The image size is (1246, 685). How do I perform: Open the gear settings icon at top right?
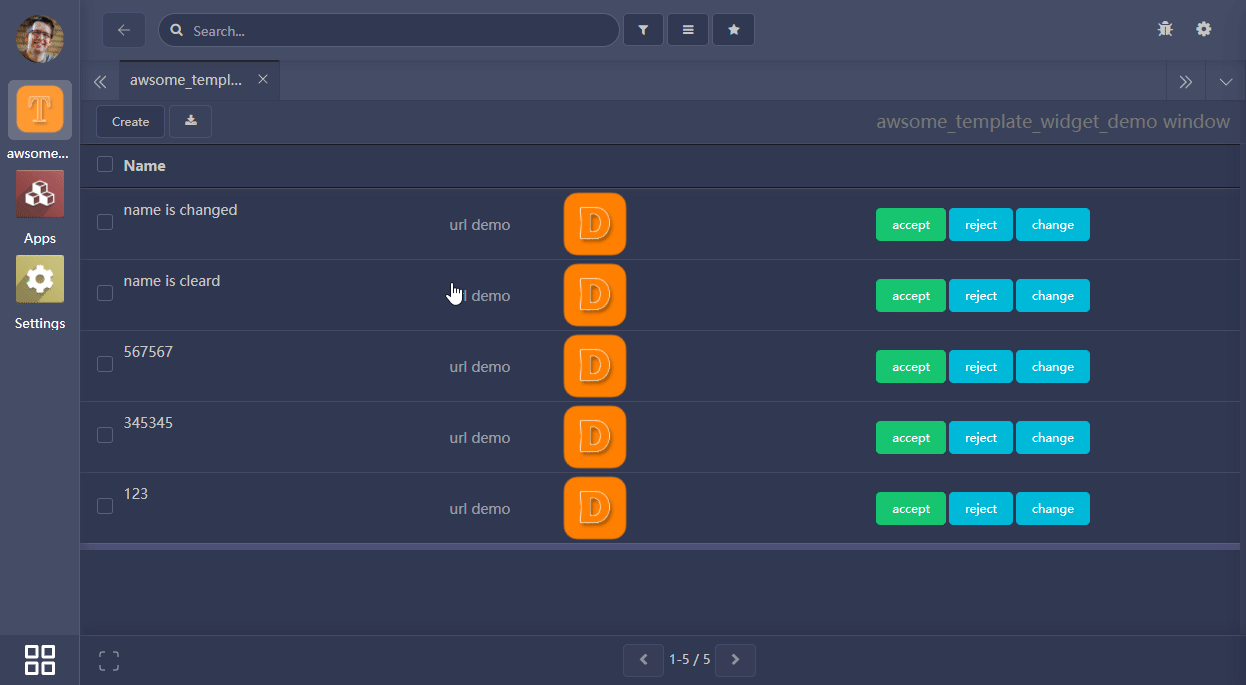[1204, 29]
